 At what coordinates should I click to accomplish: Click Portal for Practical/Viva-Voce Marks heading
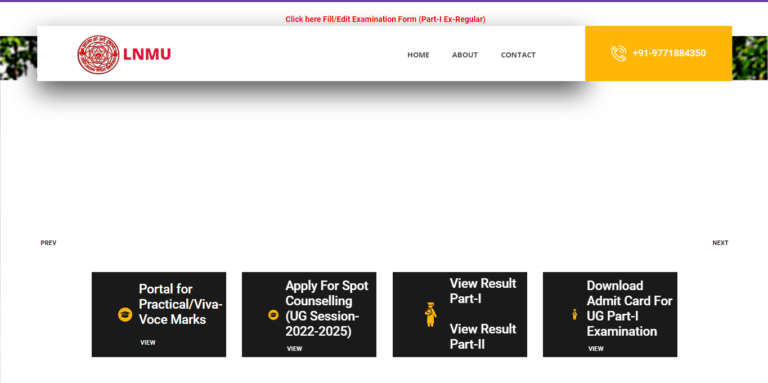click(180, 304)
